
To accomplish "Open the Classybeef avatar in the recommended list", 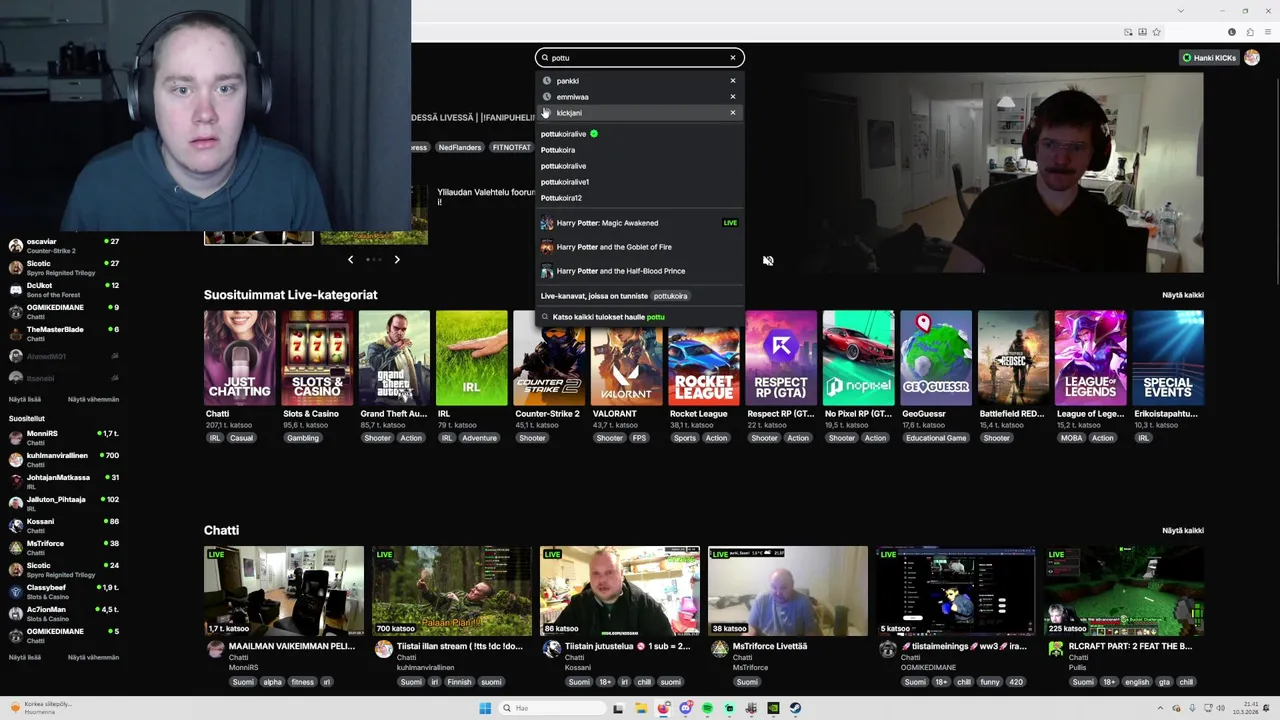I will point(15,591).
